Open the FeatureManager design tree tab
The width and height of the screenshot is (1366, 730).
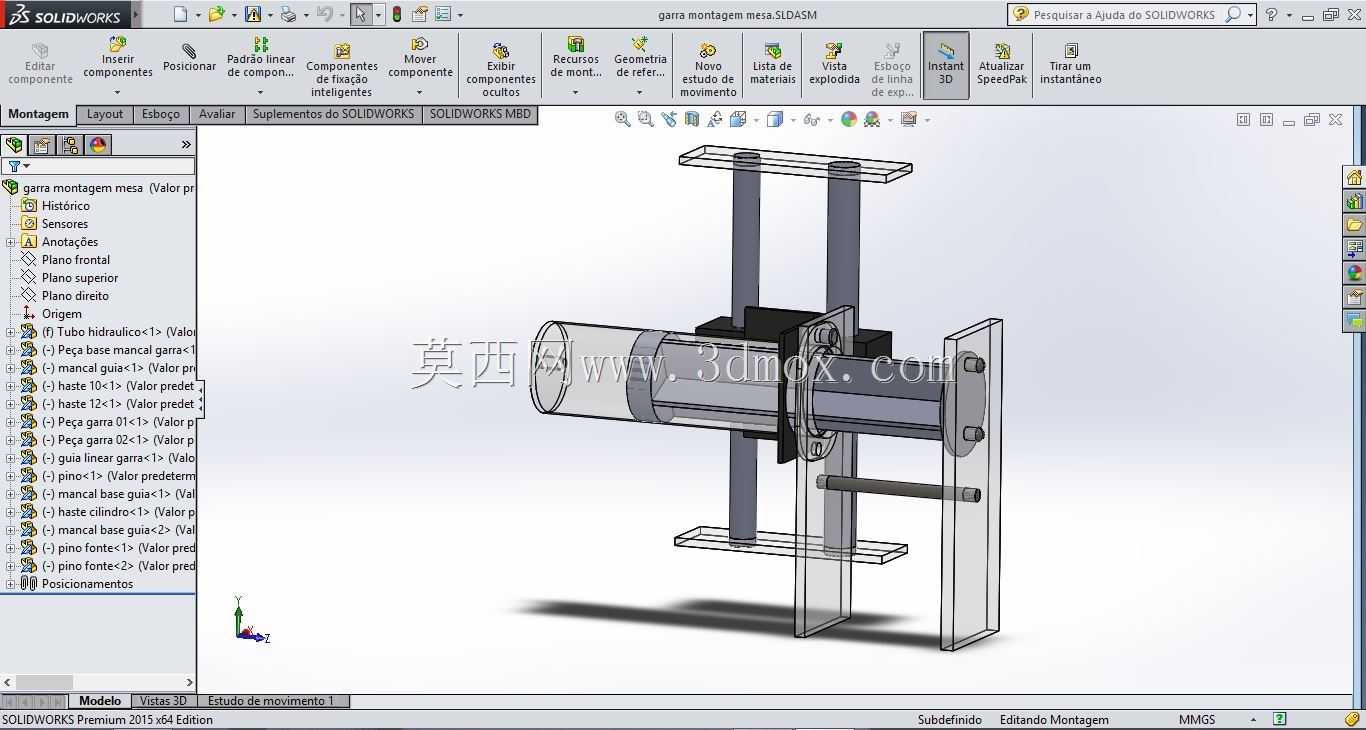point(15,145)
